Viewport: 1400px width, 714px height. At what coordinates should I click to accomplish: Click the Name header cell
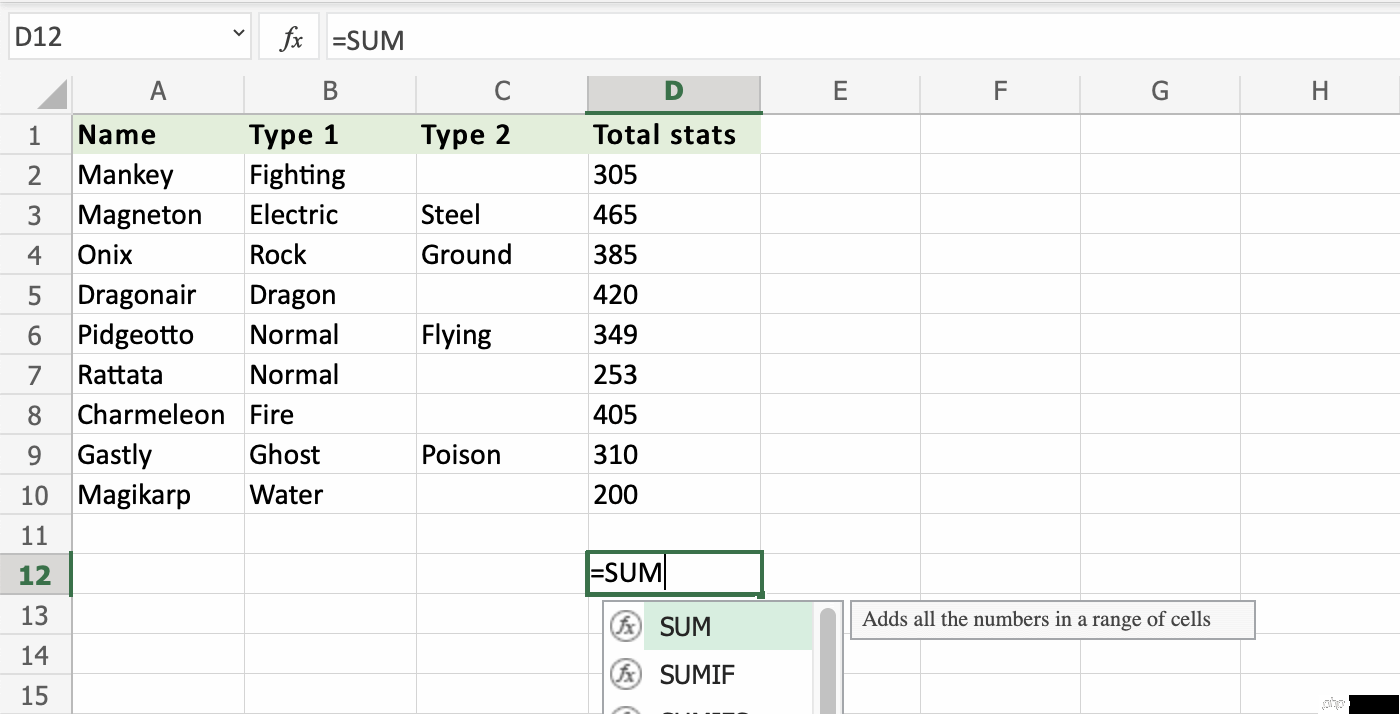[x=158, y=135]
